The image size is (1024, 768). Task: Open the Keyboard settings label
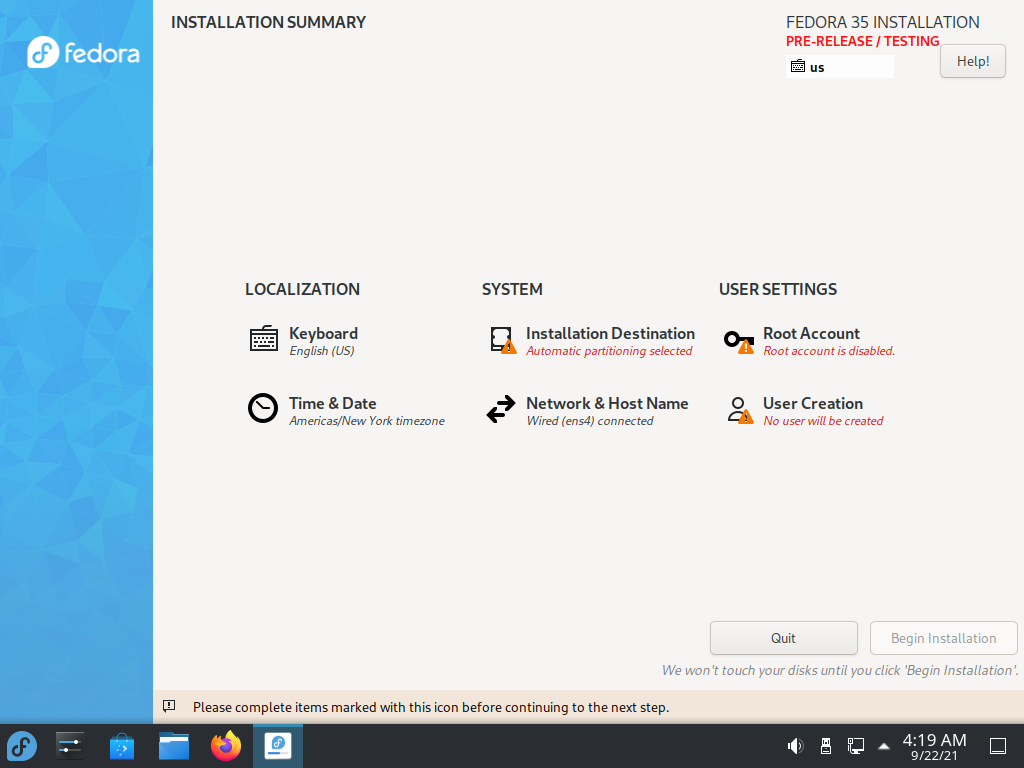(323, 334)
